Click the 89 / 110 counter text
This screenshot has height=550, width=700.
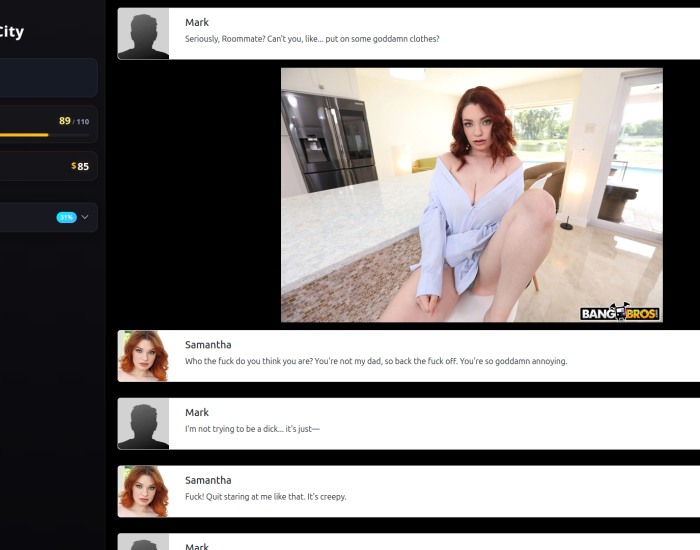[x=74, y=121]
